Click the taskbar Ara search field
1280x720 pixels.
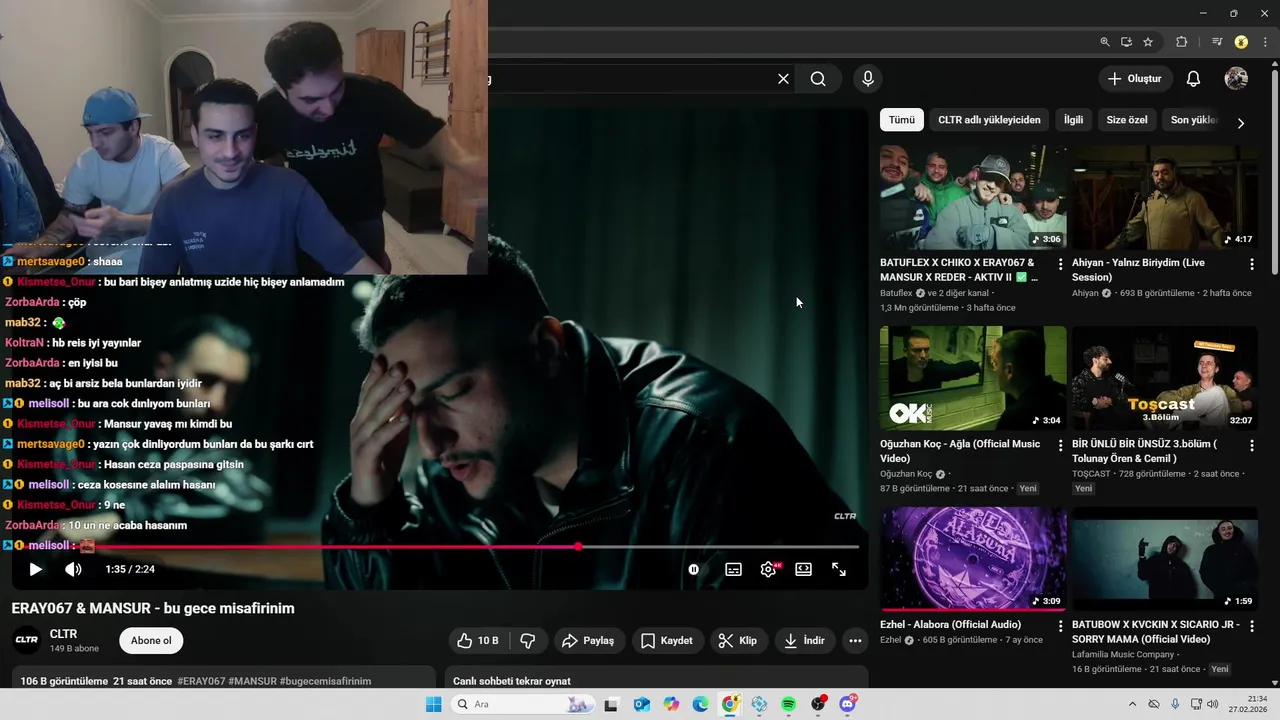coord(522,705)
